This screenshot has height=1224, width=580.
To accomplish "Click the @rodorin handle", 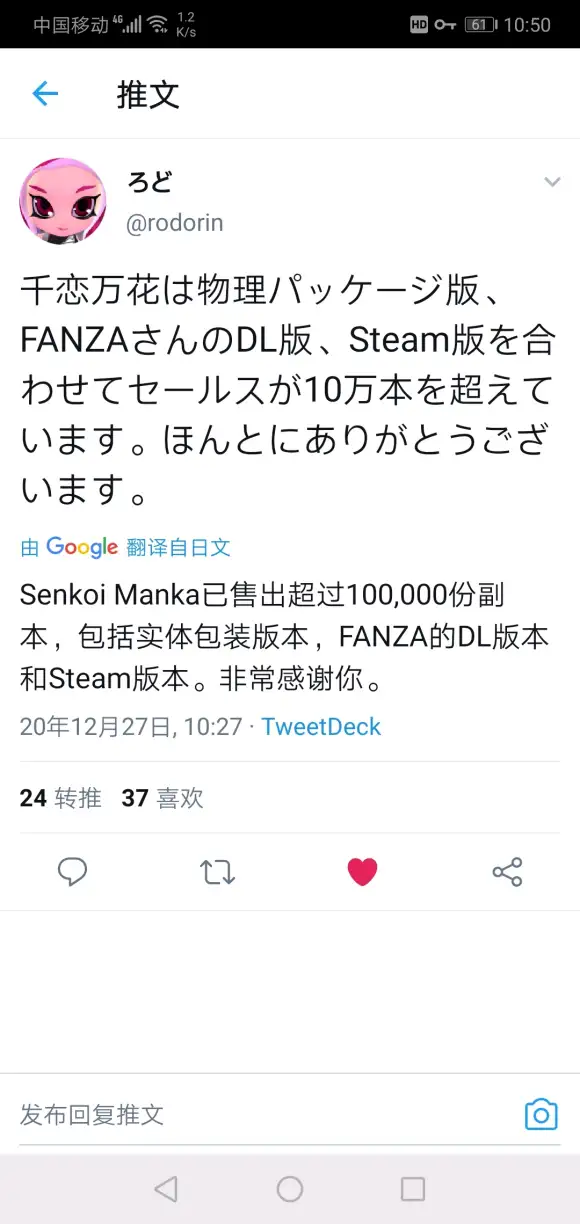I will click(174, 223).
